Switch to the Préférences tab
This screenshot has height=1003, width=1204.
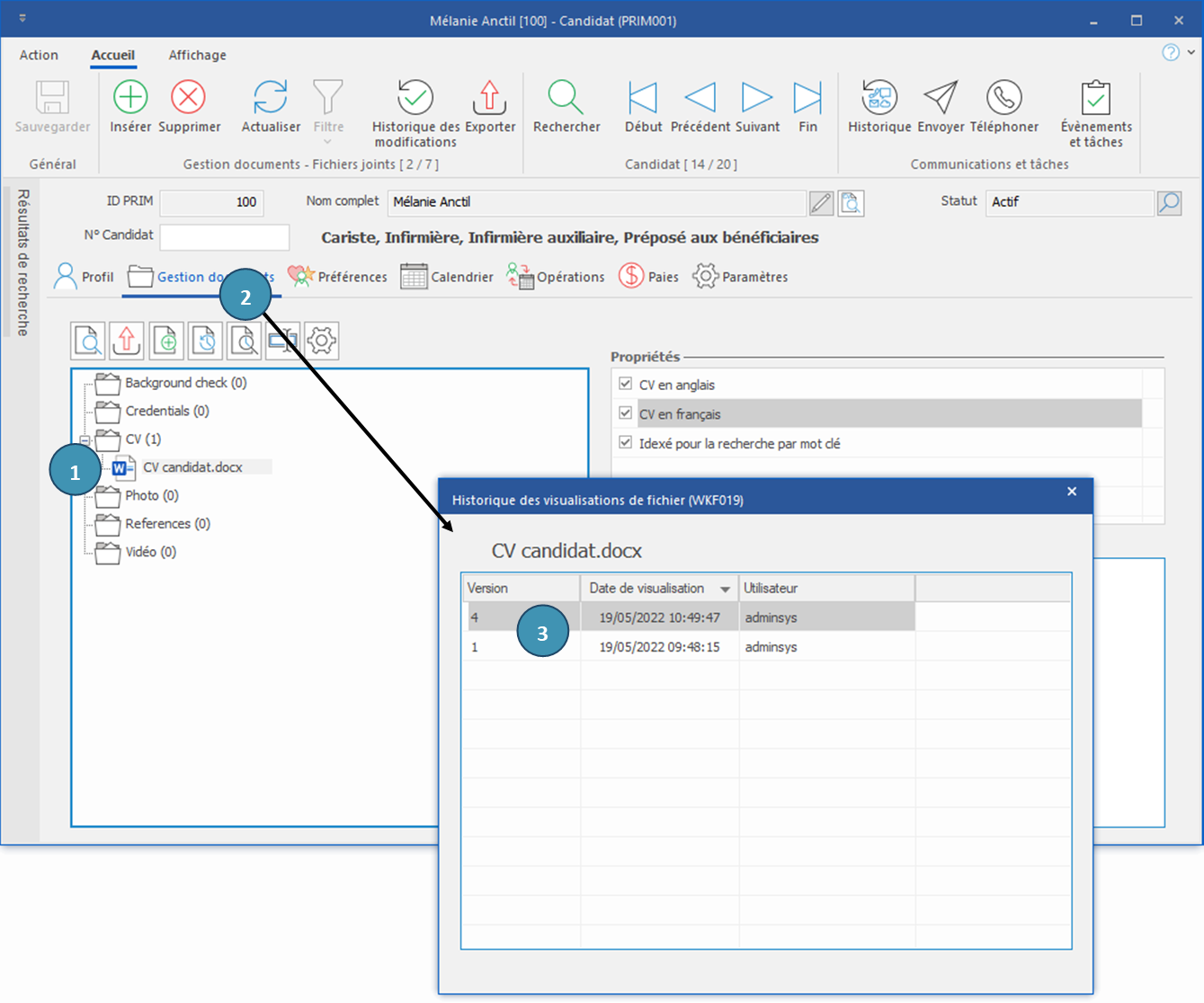point(337,277)
